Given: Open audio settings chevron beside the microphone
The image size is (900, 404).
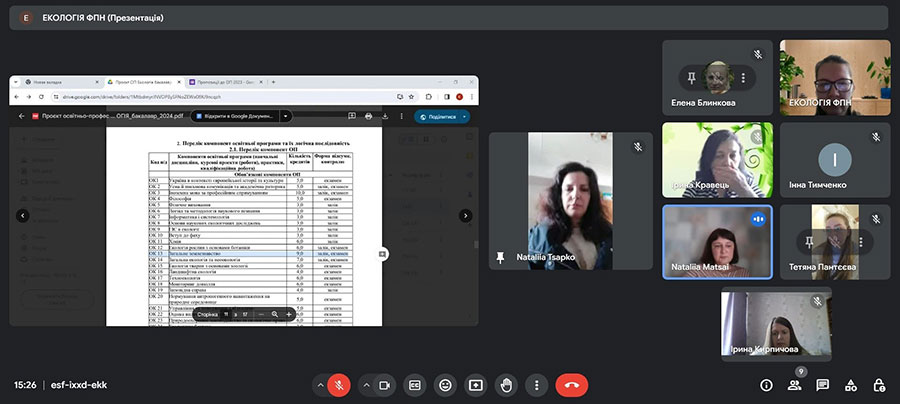Looking at the screenshot, I should [x=320, y=386].
